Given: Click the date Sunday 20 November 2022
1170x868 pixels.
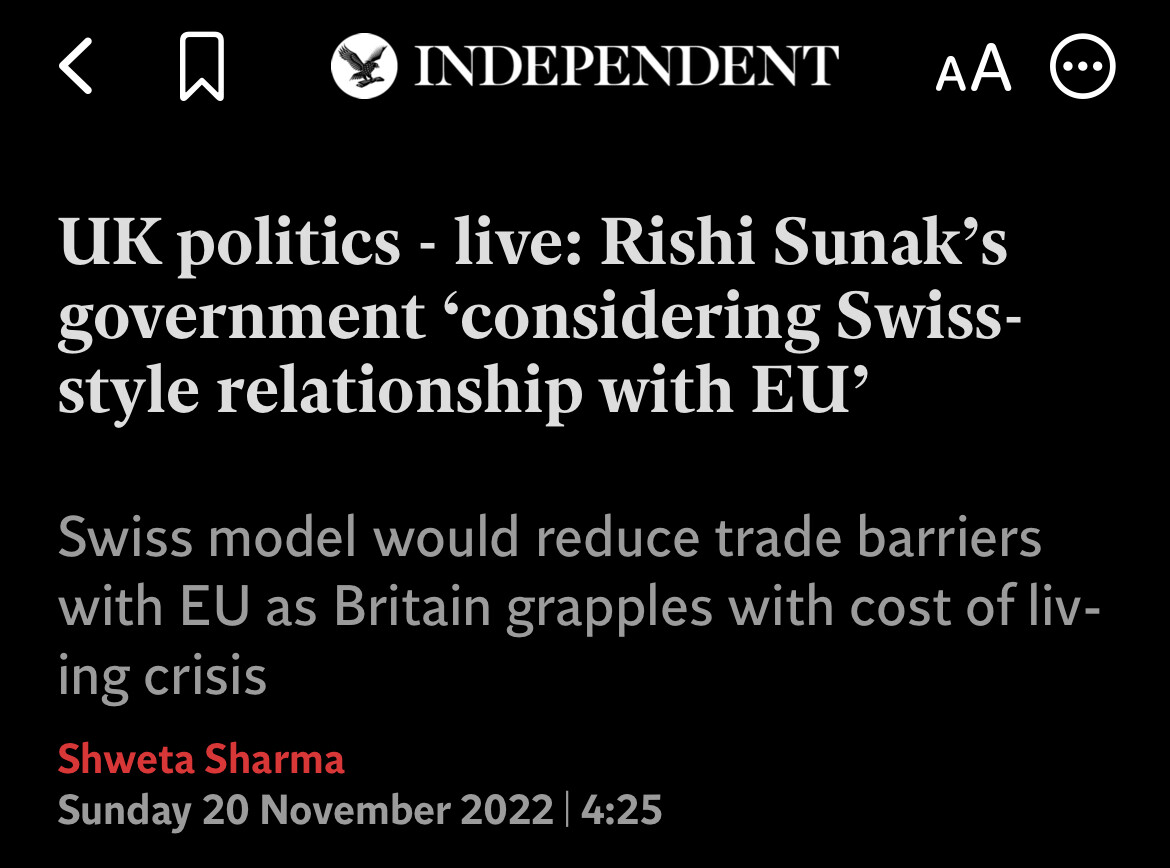Looking at the screenshot, I should pos(305,810).
